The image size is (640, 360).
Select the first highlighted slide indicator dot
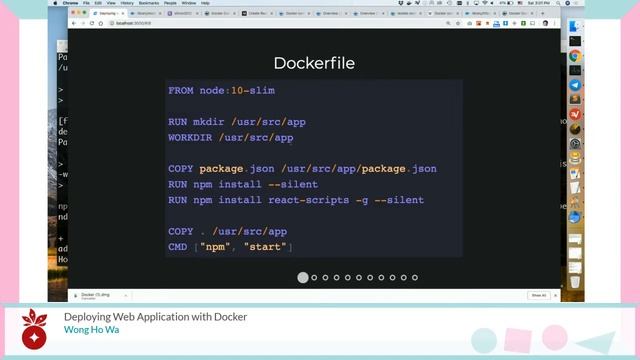pyautogui.click(x=303, y=278)
